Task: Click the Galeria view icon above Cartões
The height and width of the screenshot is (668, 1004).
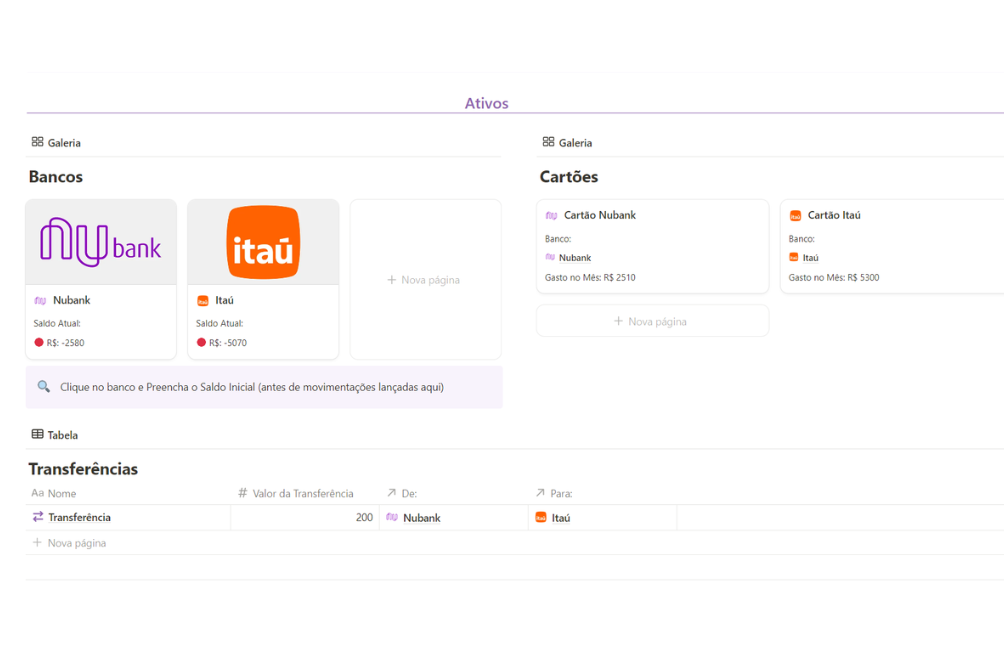Action: click(548, 142)
